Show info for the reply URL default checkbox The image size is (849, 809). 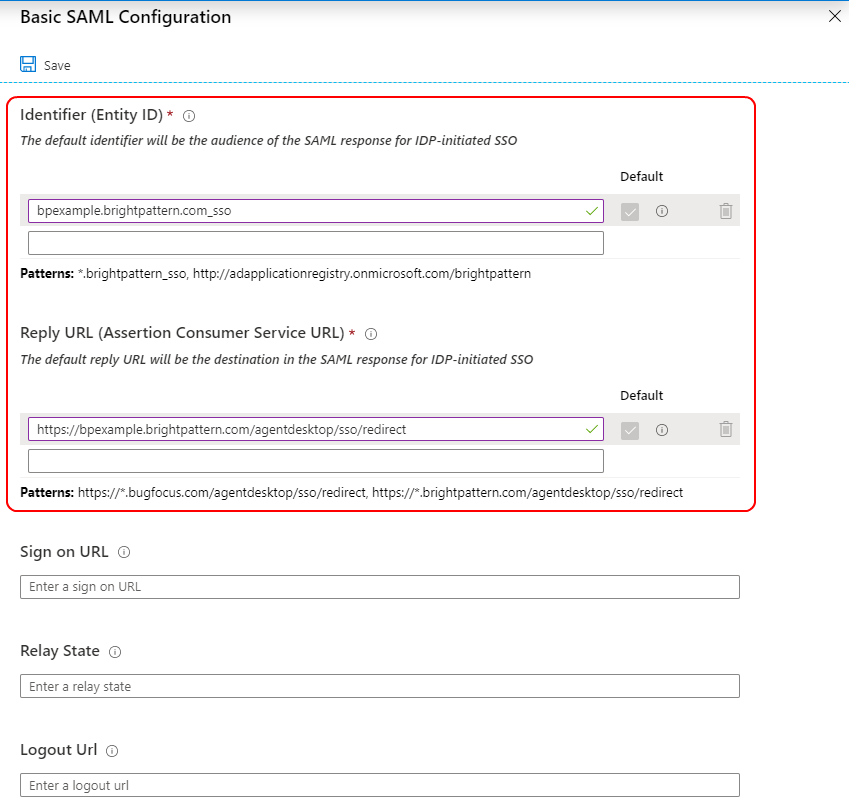662,430
